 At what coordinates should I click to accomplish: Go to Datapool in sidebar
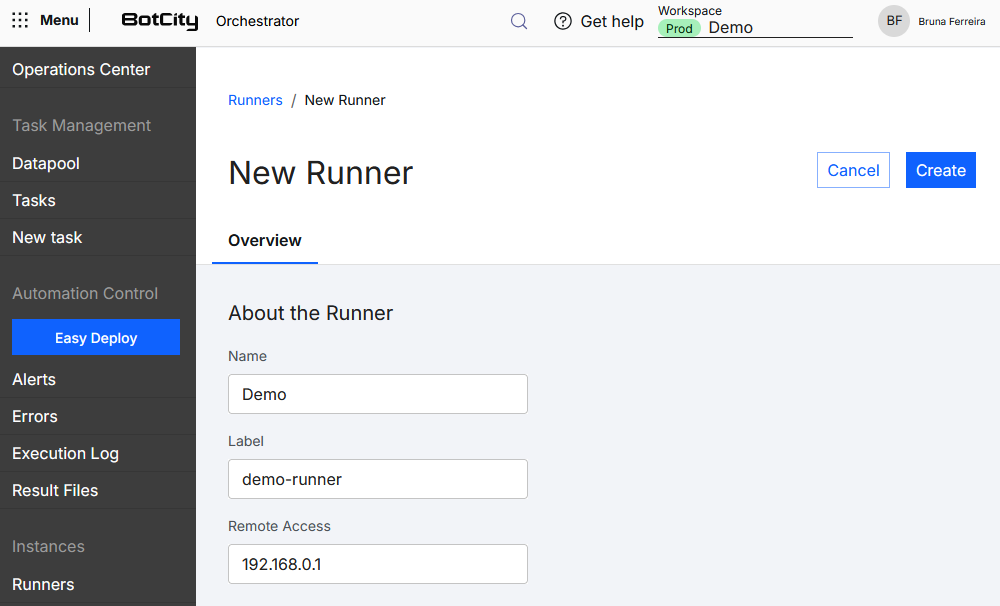[98, 163]
